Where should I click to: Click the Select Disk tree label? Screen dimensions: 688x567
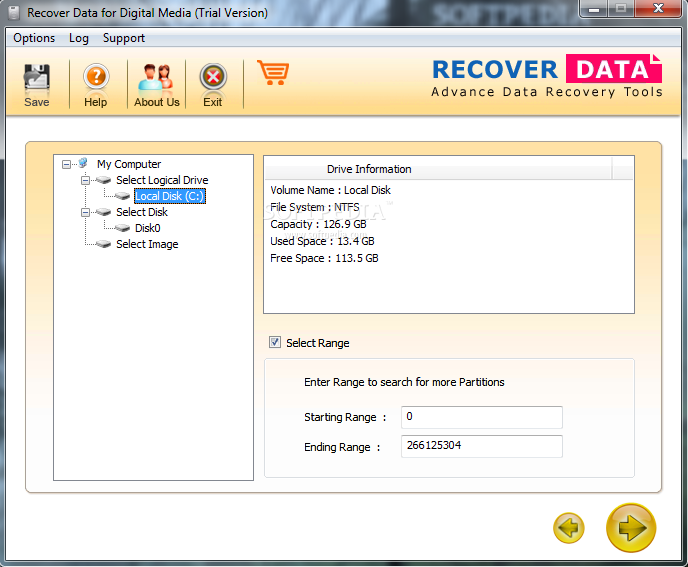[142, 212]
